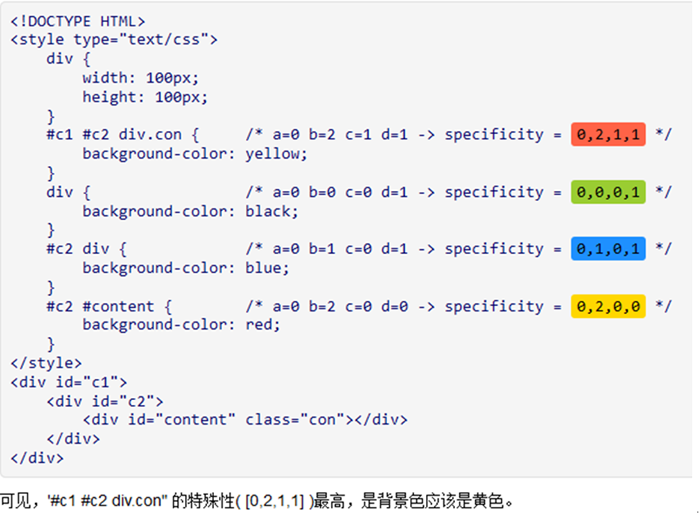Viewport: 700px width, 513px height.
Task: Click the div id="c2" opening tag
Action: (105, 401)
